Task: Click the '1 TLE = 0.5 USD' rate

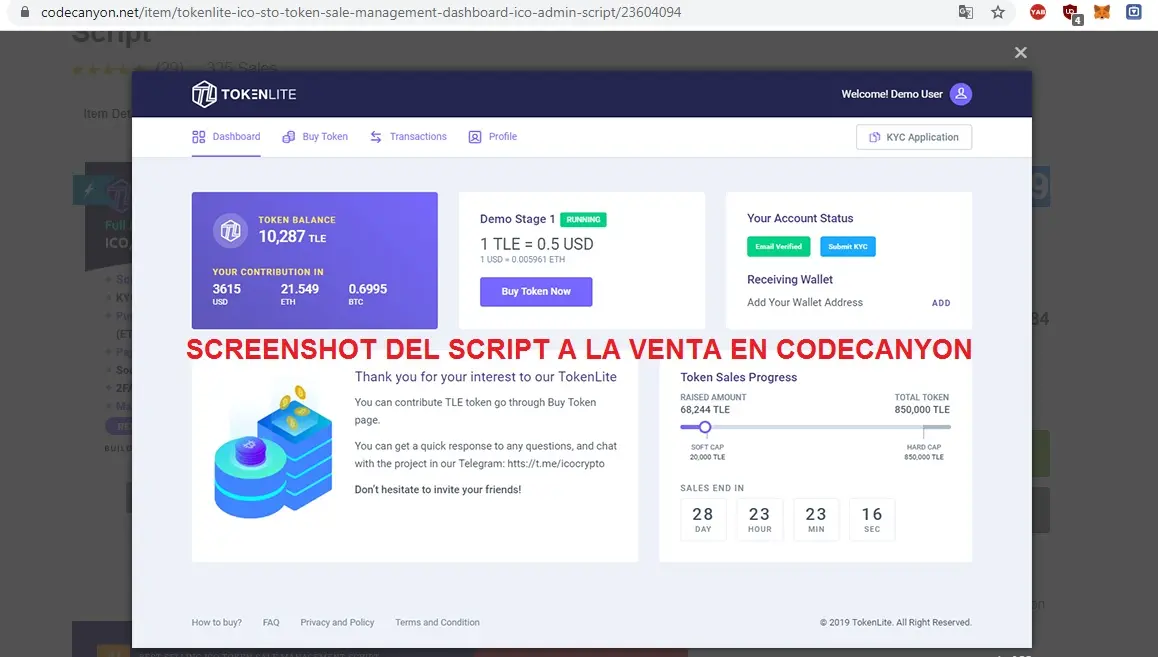Action: click(x=537, y=244)
